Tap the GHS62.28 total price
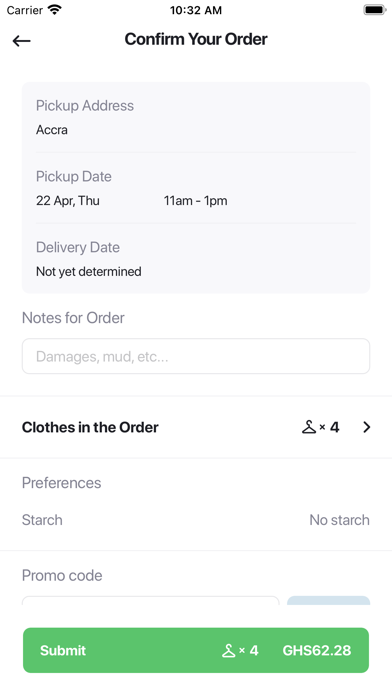This screenshot has width=392, height=696. point(317,651)
